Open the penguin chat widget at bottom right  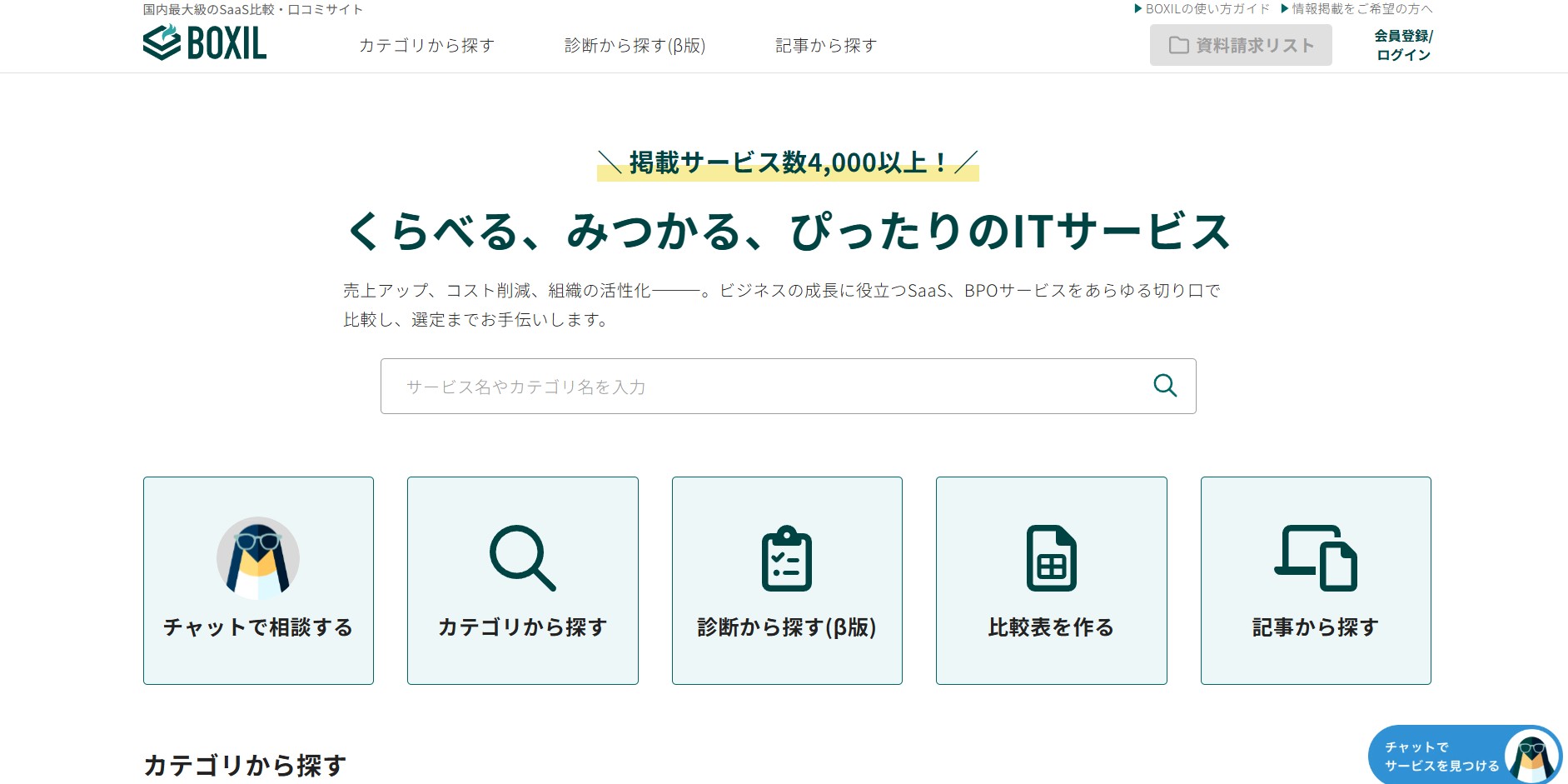pyautogui.click(x=1532, y=757)
